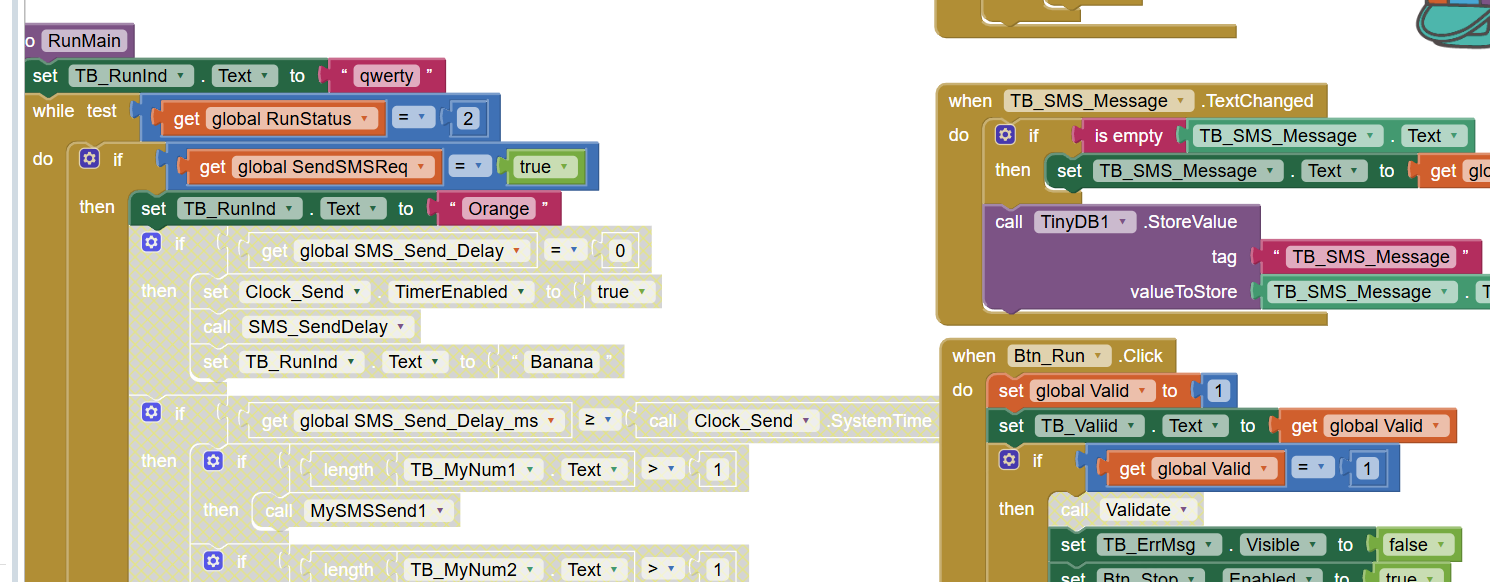Click the gear on the TB_MyNum2 length if block

pos(213,561)
